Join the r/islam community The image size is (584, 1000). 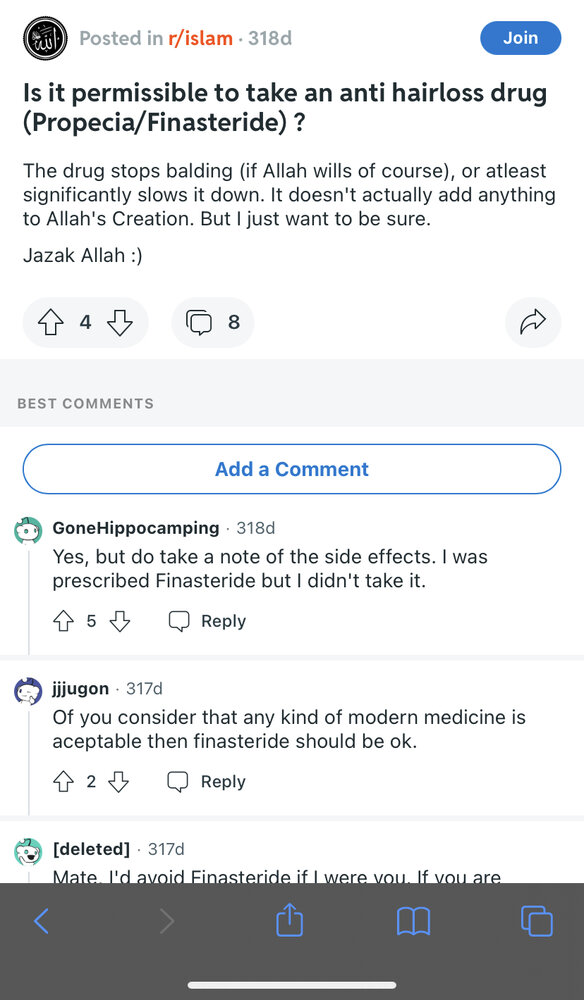click(x=520, y=38)
